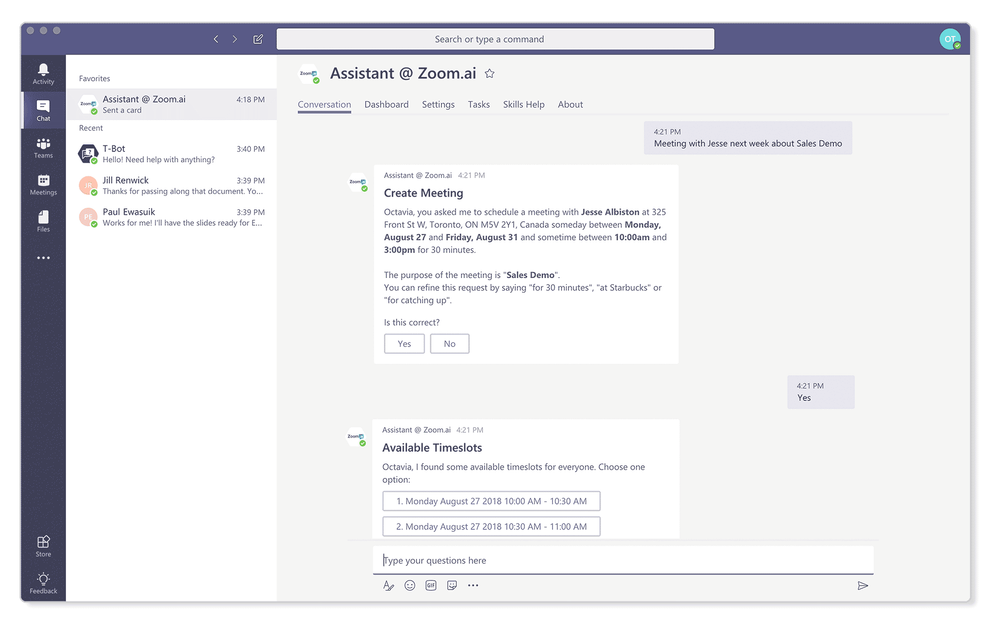Viewport: 998px width, 626px height.
Task: Click T-Bot avatar in recent chats
Action: (88, 153)
